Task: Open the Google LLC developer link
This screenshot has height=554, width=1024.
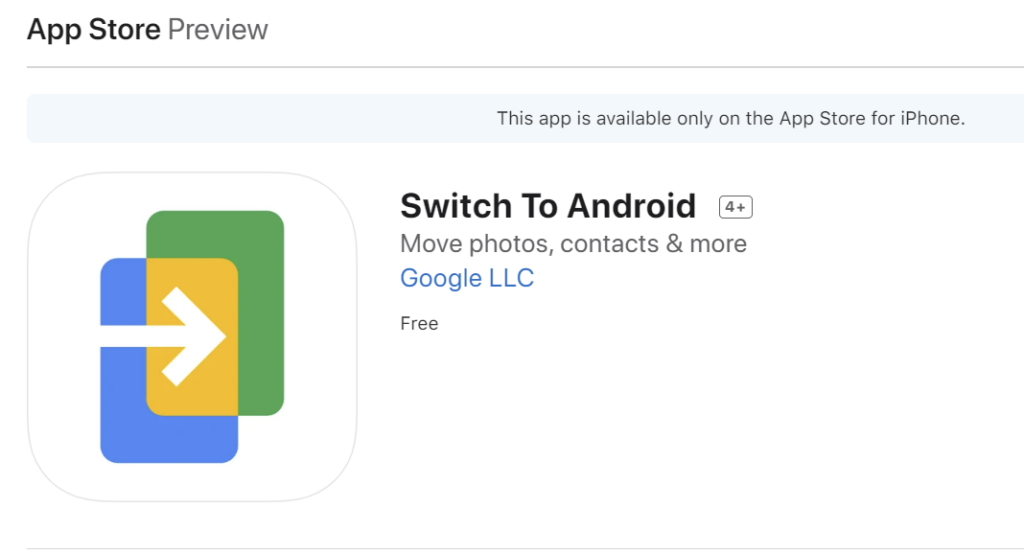Action: pos(467,278)
